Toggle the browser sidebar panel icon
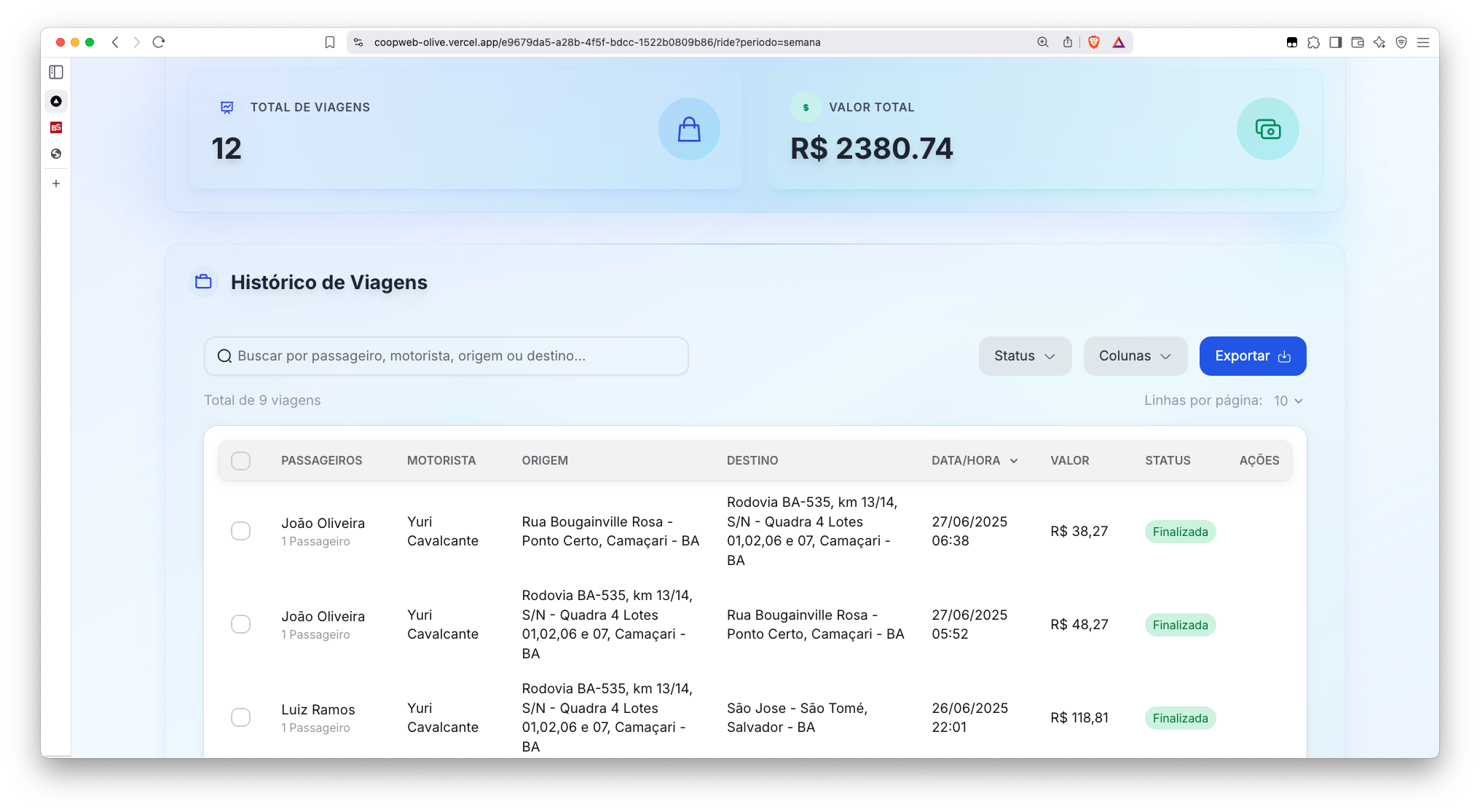Viewport: 1480px width, 812px height. pos(1335,42)
